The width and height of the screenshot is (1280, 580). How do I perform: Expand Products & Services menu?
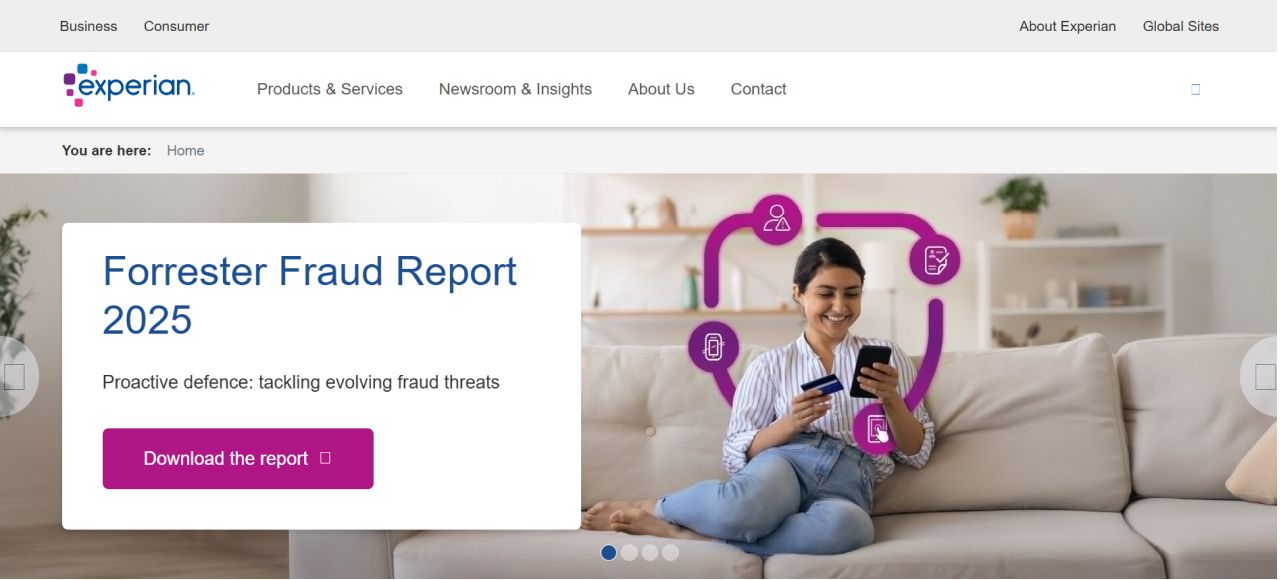pyautogui.click(x=330, y=89)
